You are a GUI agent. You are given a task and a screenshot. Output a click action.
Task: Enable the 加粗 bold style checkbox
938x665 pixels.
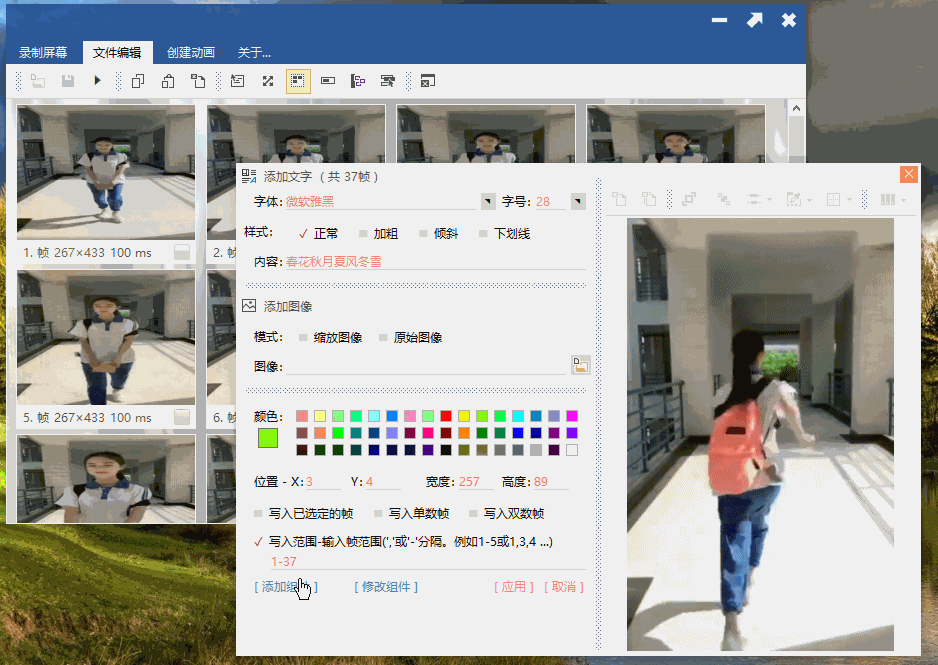[x=378, y=233]
